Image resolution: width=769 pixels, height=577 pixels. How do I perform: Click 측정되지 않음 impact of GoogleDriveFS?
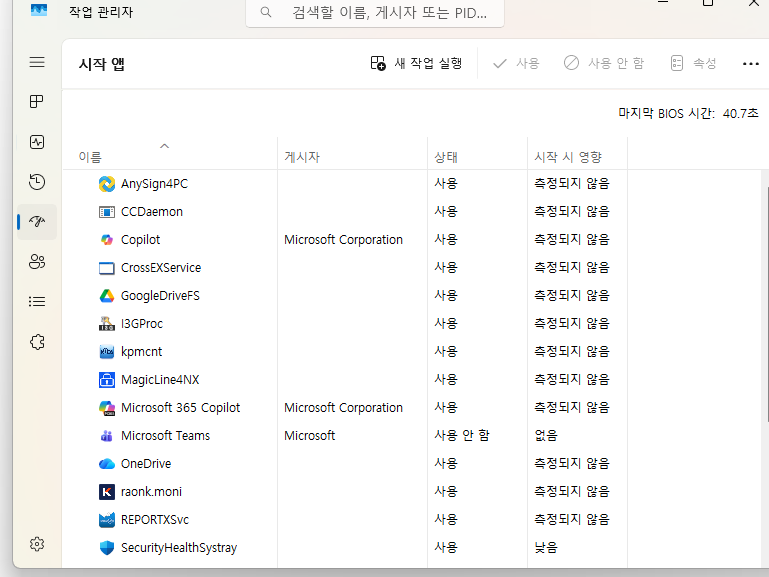[x=572, y=295]
